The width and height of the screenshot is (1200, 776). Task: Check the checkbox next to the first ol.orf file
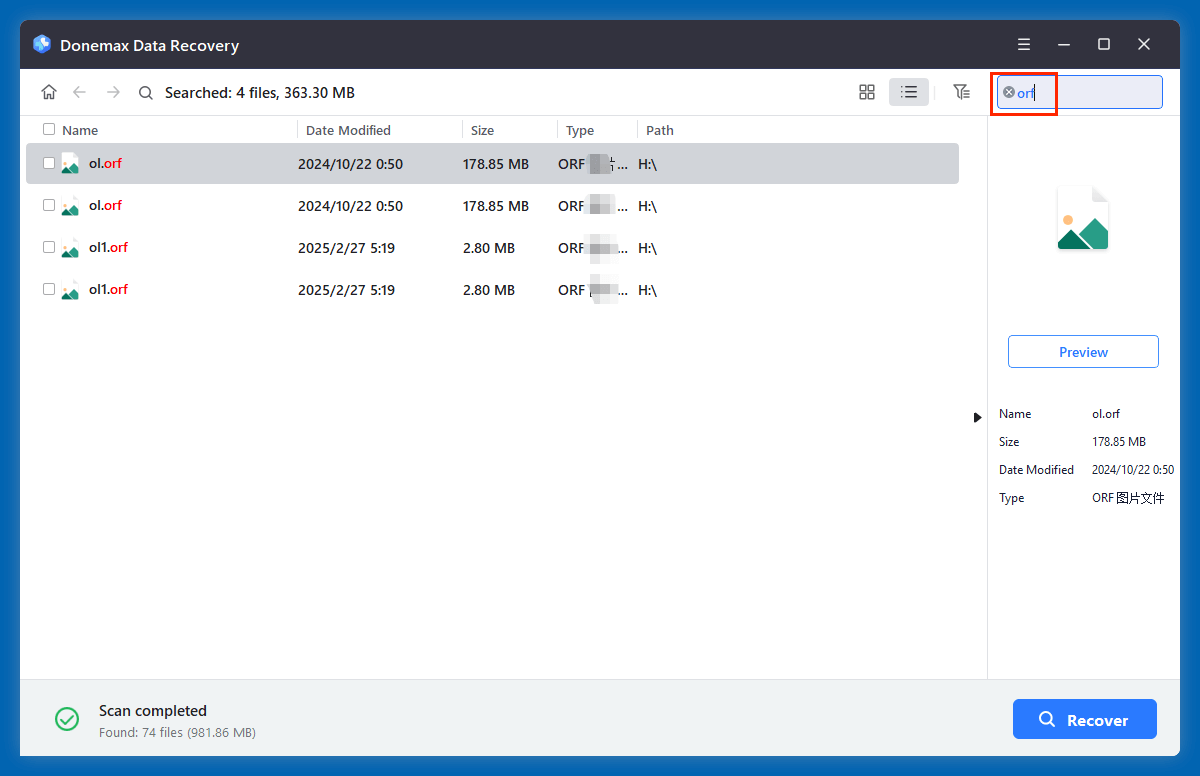coord(48,163)
